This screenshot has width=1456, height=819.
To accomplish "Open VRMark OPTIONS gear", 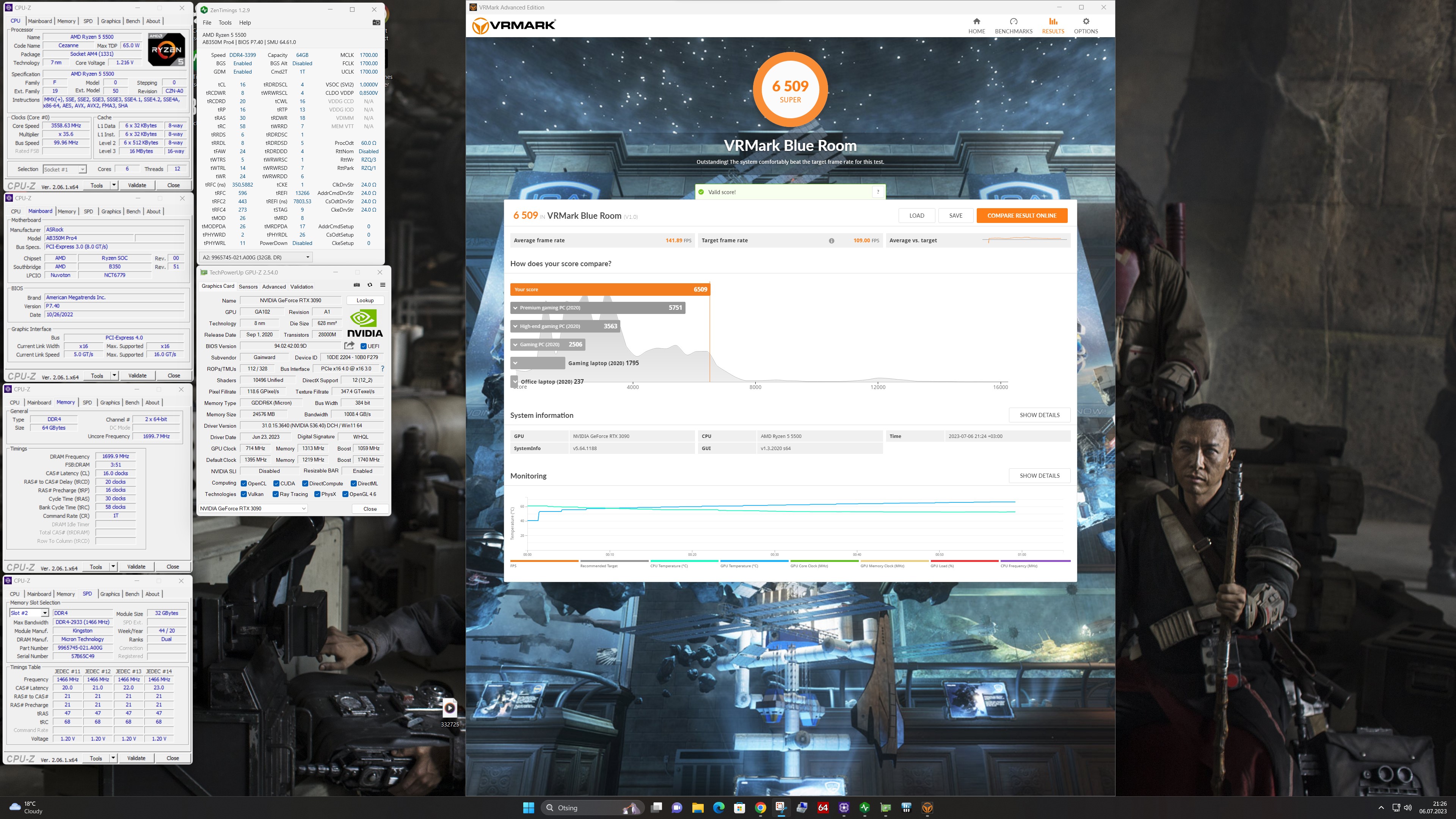I will 1086,26.
